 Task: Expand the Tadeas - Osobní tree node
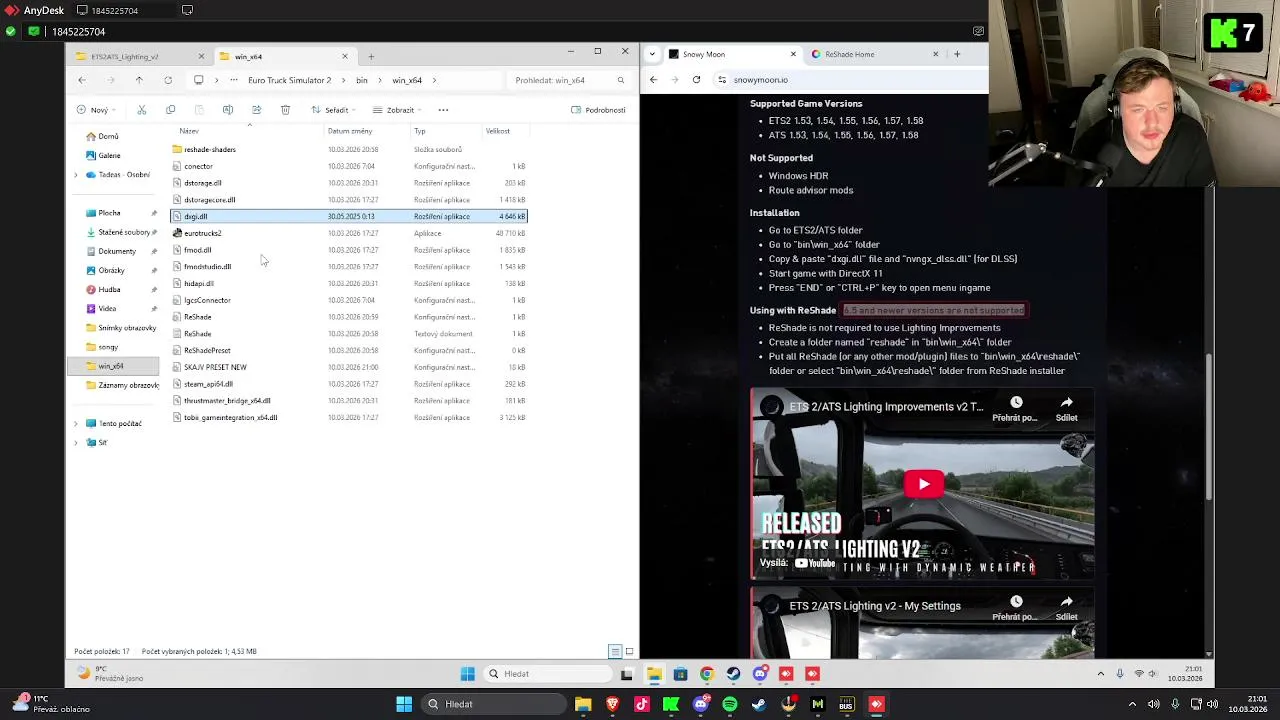point(76,175)
